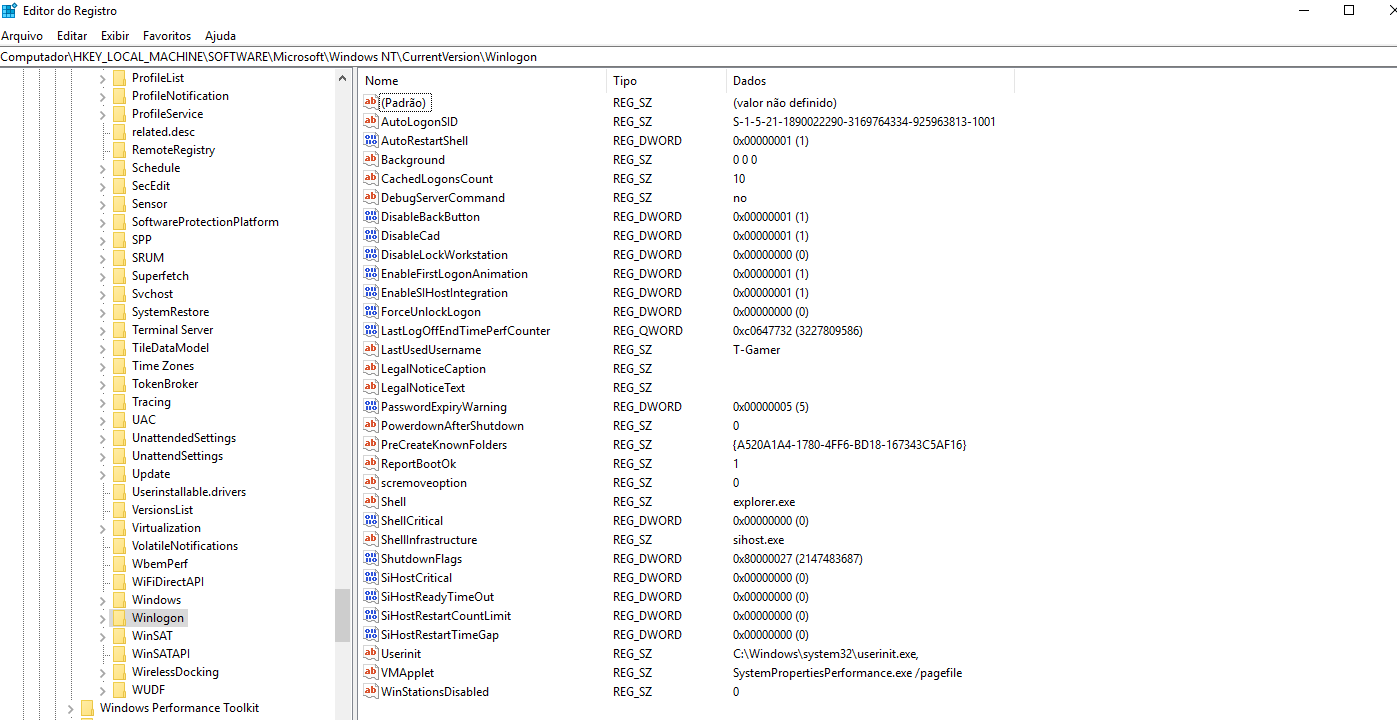Select the PreCreateKnownFolders value name
Viewport: 1397px width, 720px height.
click(444, 444)
